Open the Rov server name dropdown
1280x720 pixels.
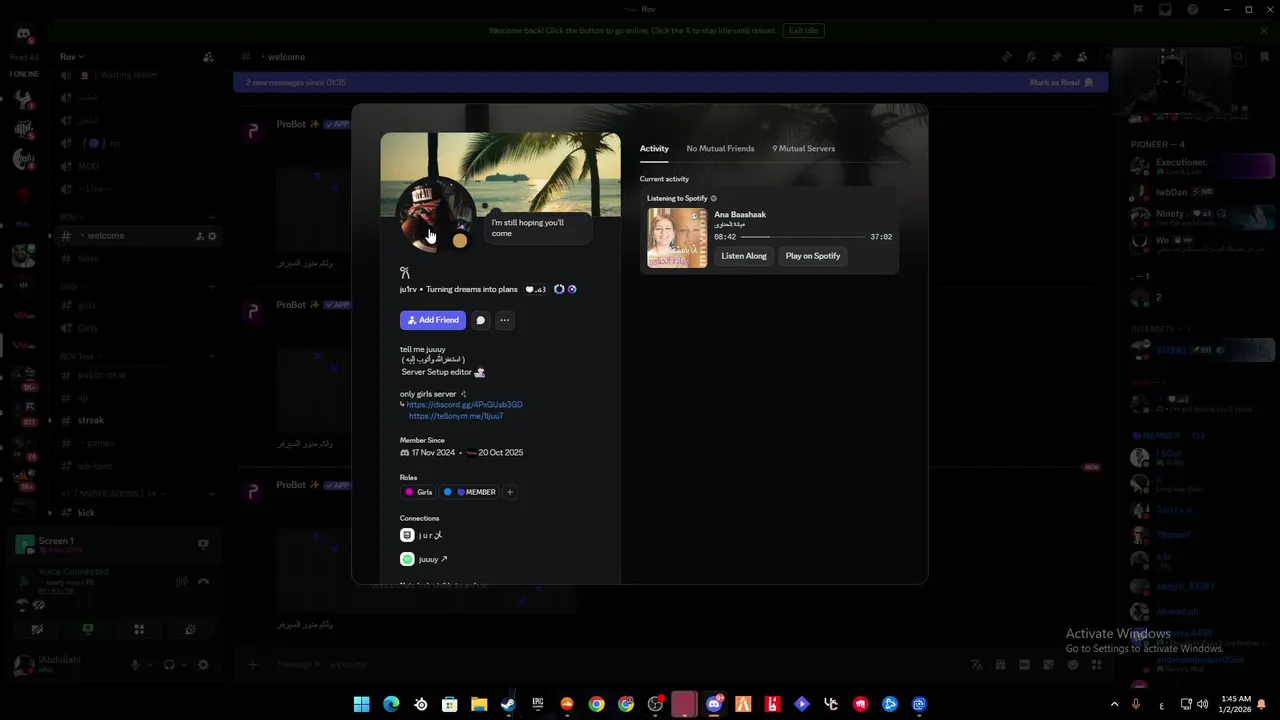point(72,57)
